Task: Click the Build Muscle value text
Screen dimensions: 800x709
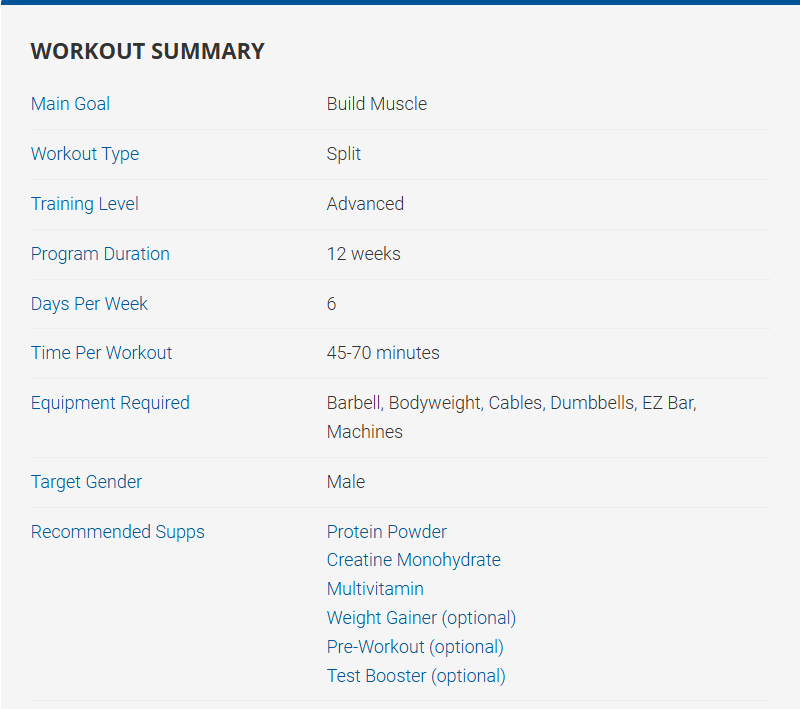Action: pos(376,104)
